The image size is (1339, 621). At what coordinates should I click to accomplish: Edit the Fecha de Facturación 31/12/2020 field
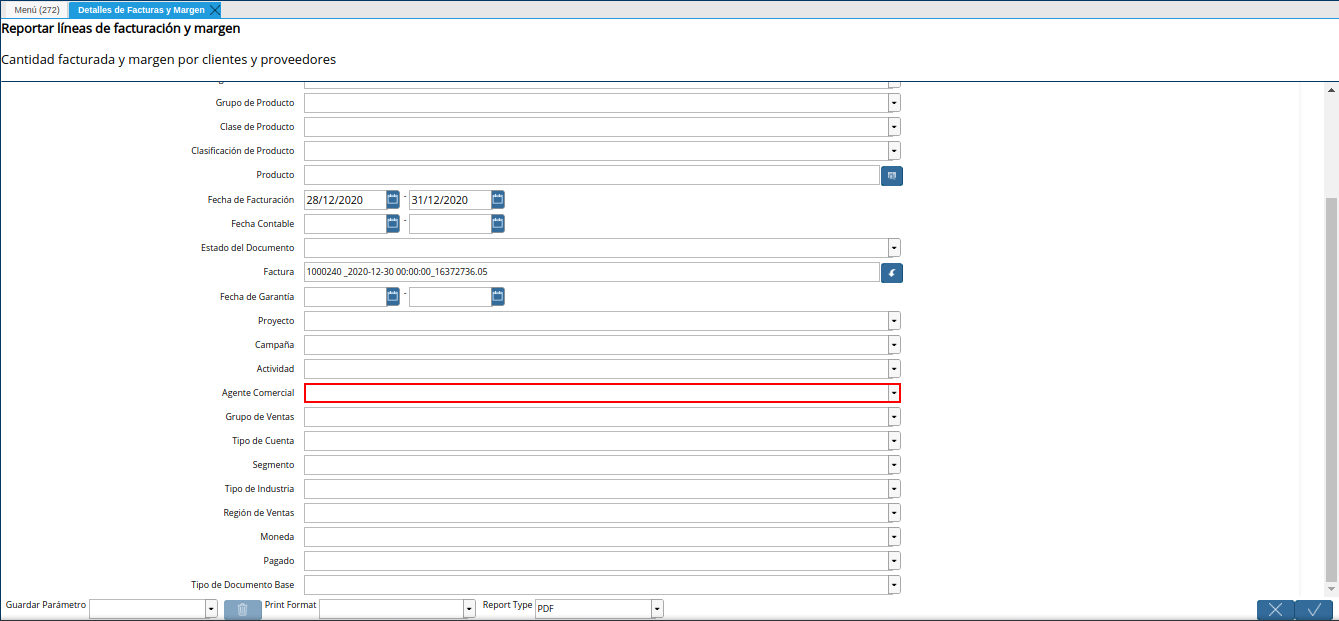(x=450, y=200)
